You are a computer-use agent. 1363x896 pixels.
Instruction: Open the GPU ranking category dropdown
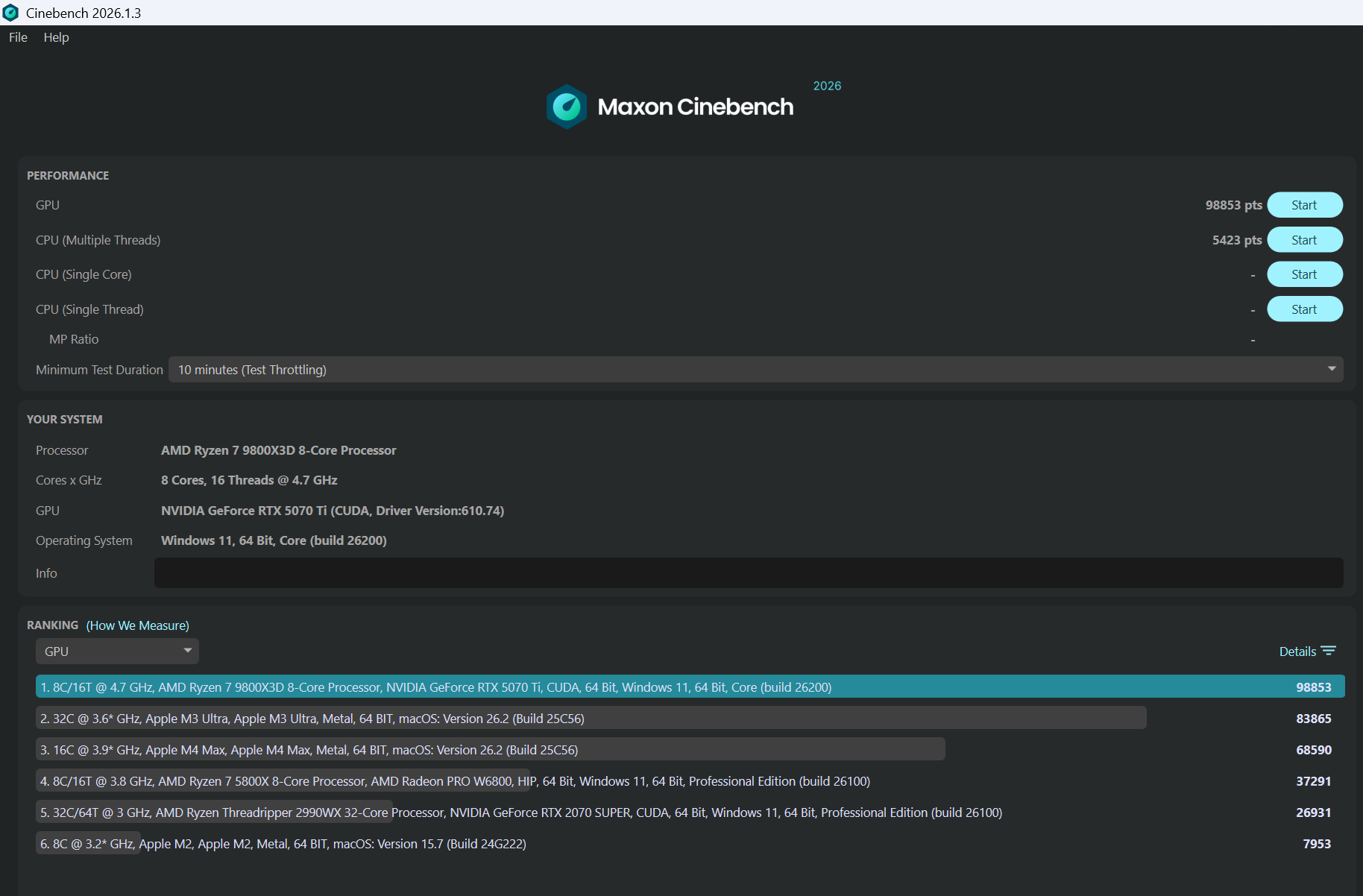[117, 652]
